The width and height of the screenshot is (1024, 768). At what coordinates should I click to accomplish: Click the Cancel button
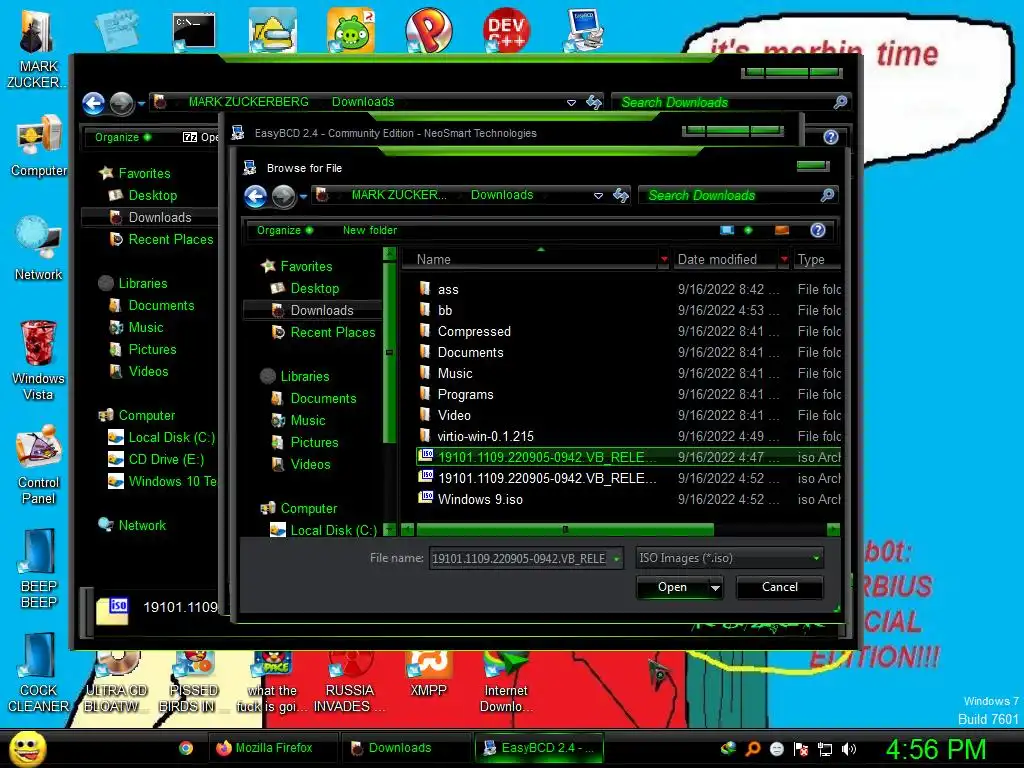pos(780,587)
